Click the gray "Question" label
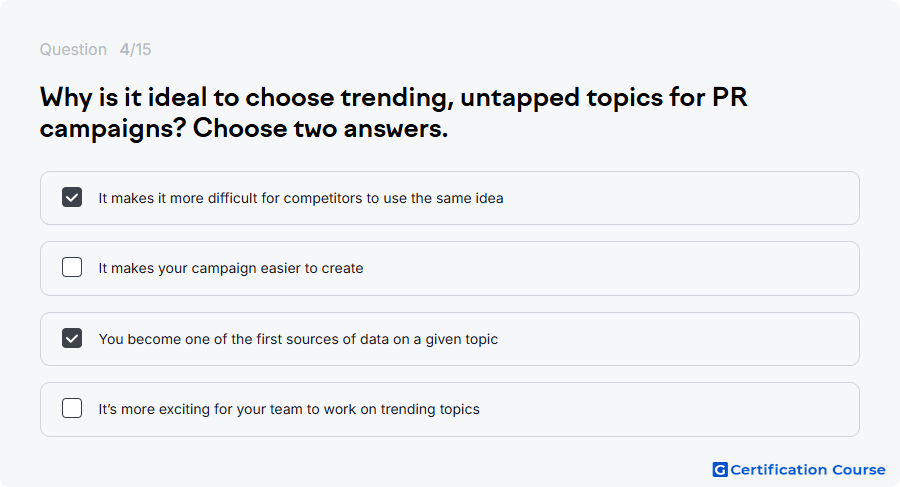 (73, 49)
